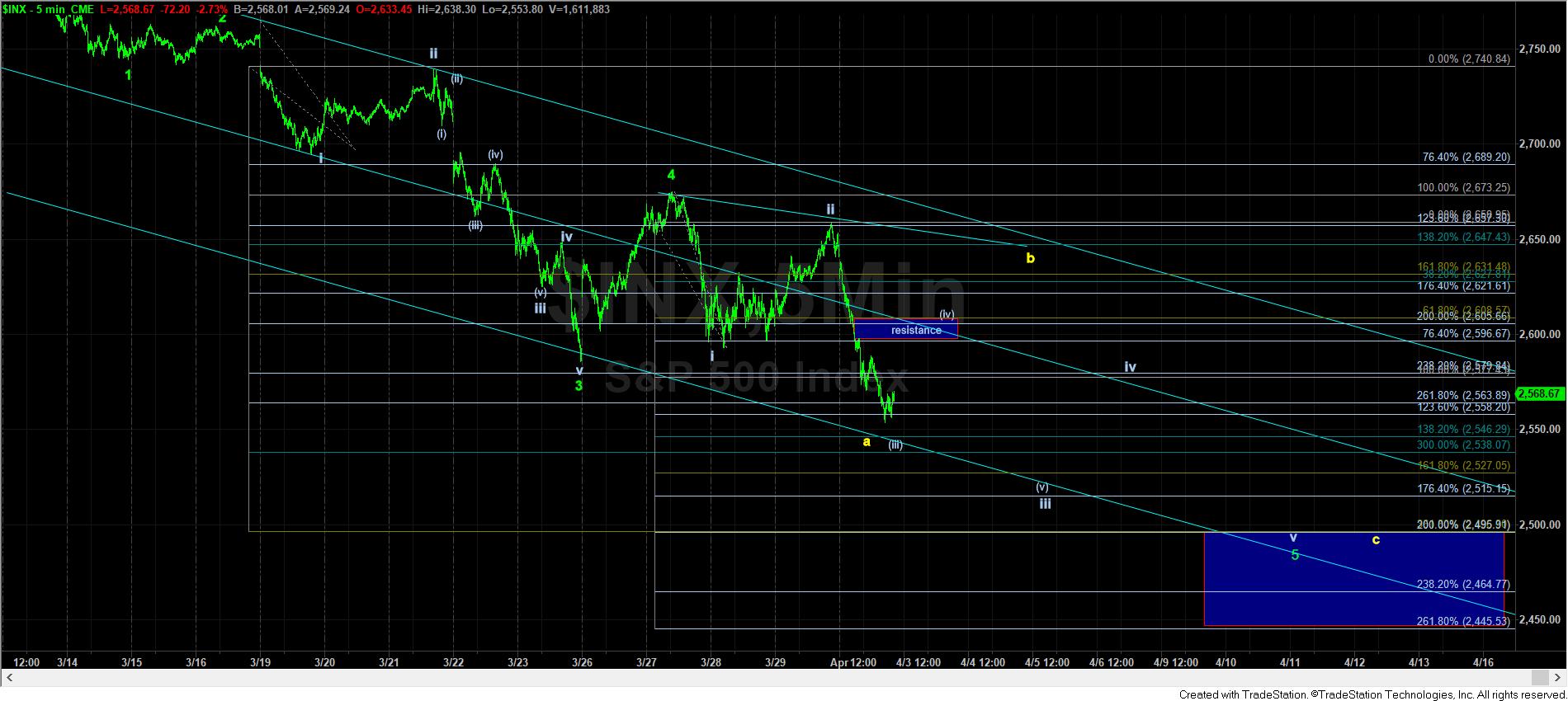This screenshot has height=701, width=1568.
Task: Click the $INX 5 min CME symbol header
Action: [48, 9]
